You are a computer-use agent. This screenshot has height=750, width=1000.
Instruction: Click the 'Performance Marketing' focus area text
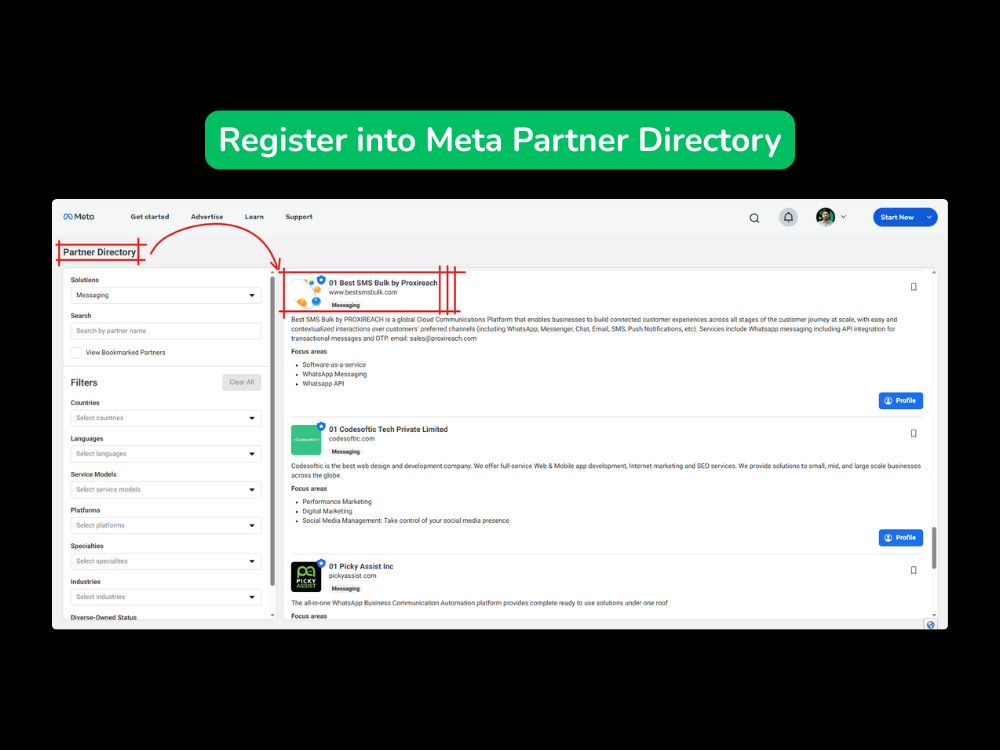[337, 502]
